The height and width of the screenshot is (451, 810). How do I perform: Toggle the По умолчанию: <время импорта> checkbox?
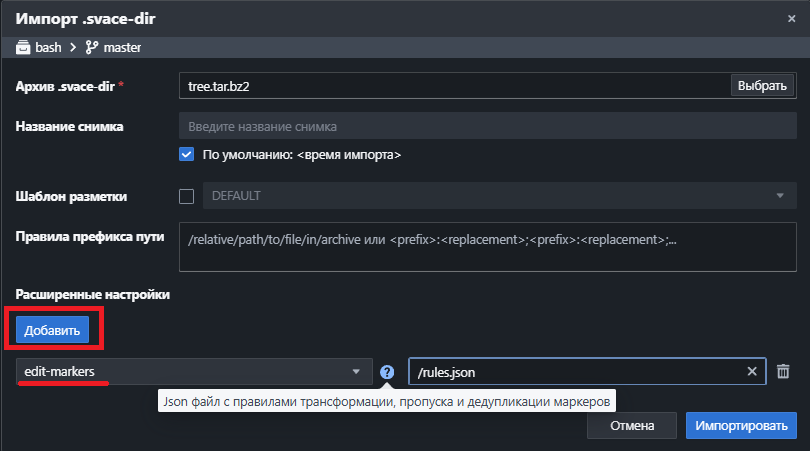coord(186,155)
